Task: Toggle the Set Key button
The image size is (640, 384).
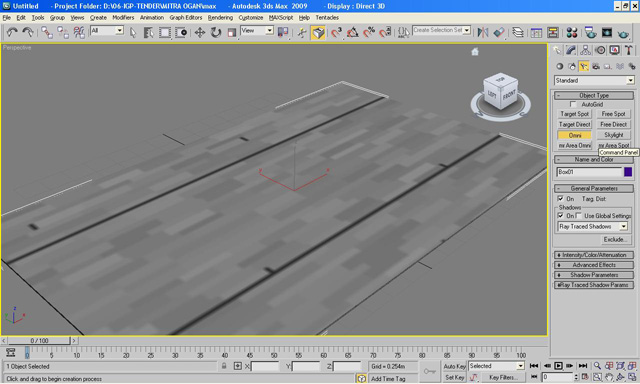Action: (455, 377)
